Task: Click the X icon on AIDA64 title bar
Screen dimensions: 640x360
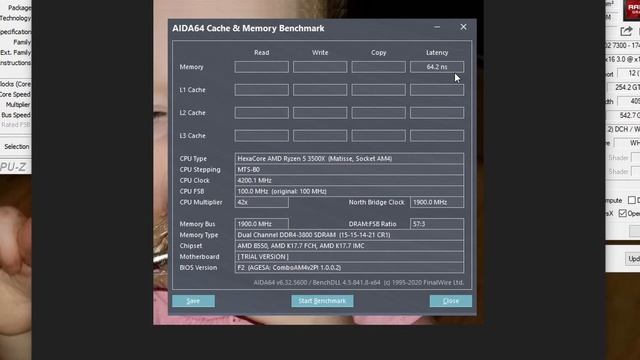Action: [x=463, y=27]
